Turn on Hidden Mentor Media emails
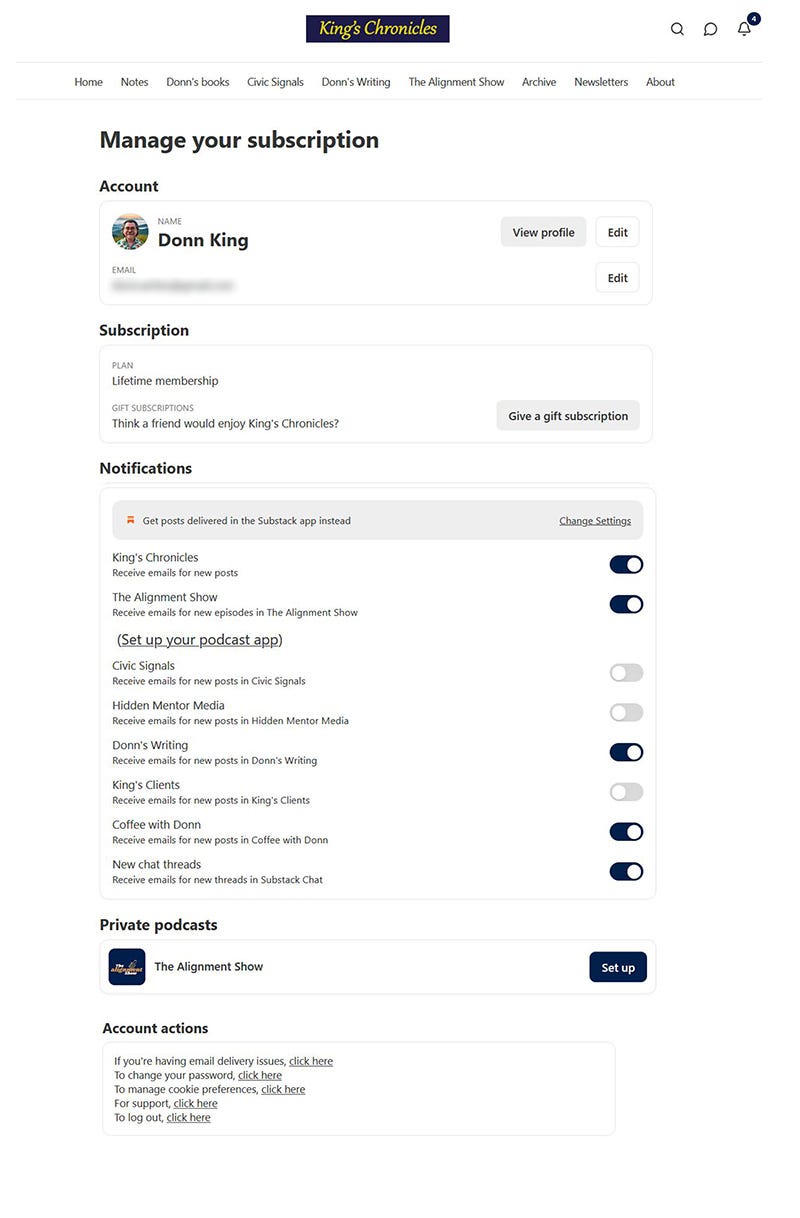The image size is (800, 1218). tap(626, 713)
